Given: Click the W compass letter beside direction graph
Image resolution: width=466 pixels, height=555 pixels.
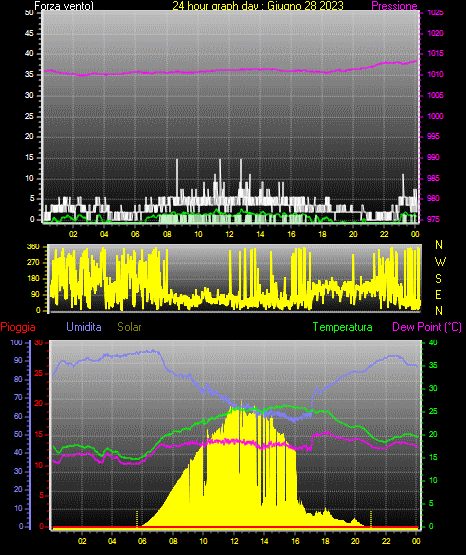Looking at the screenshot, I should point(440,262).
